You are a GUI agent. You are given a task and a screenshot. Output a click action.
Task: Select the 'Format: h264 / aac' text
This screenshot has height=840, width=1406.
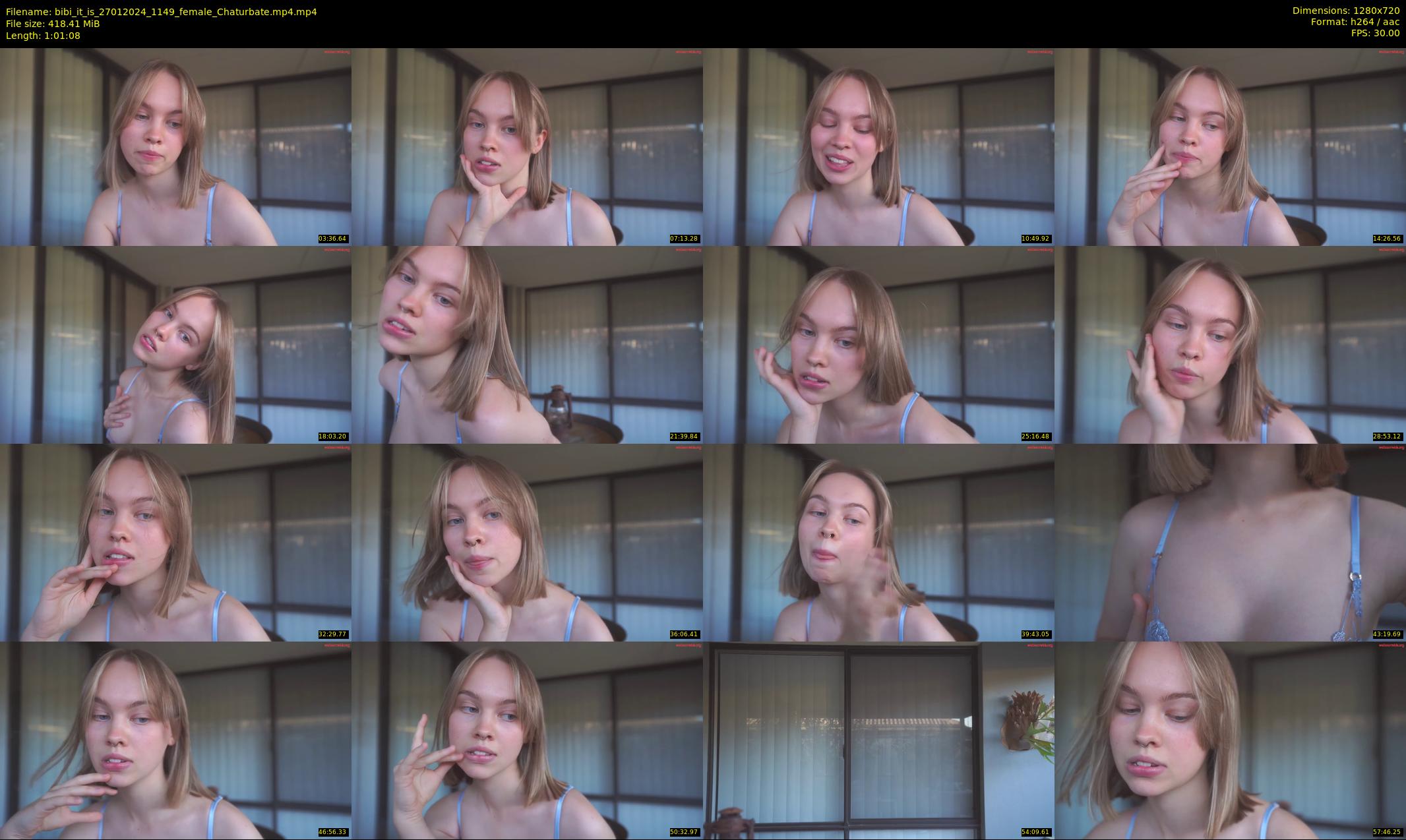click(1355, 22)
